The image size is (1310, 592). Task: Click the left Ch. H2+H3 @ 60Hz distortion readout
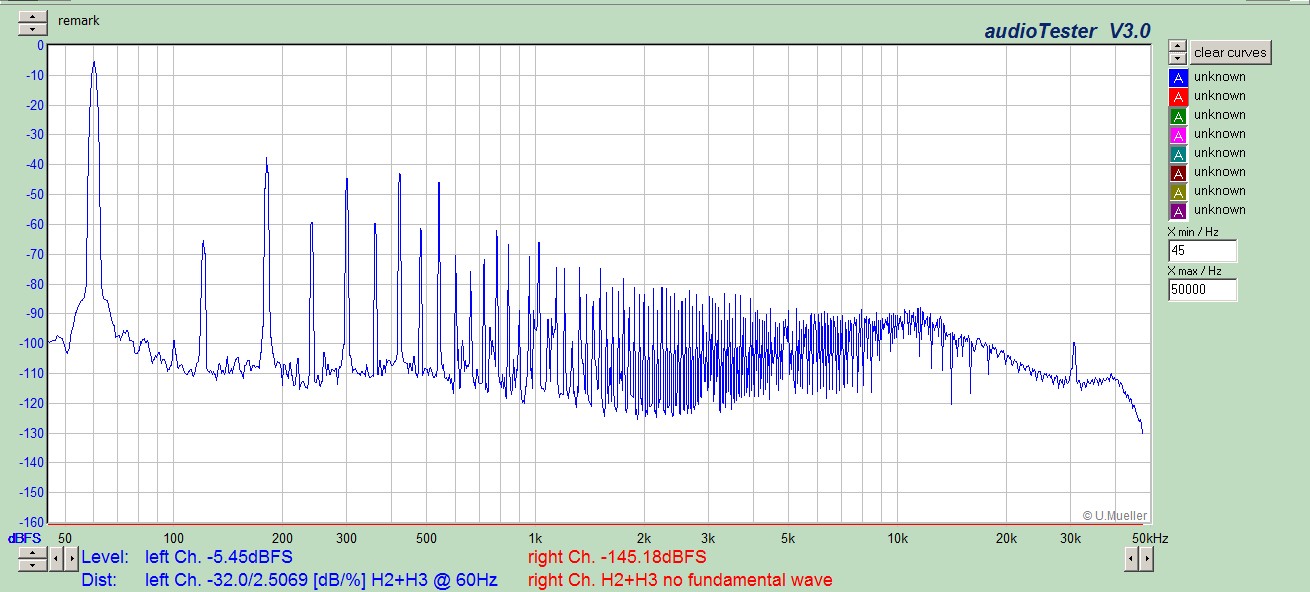pos(321,580)
